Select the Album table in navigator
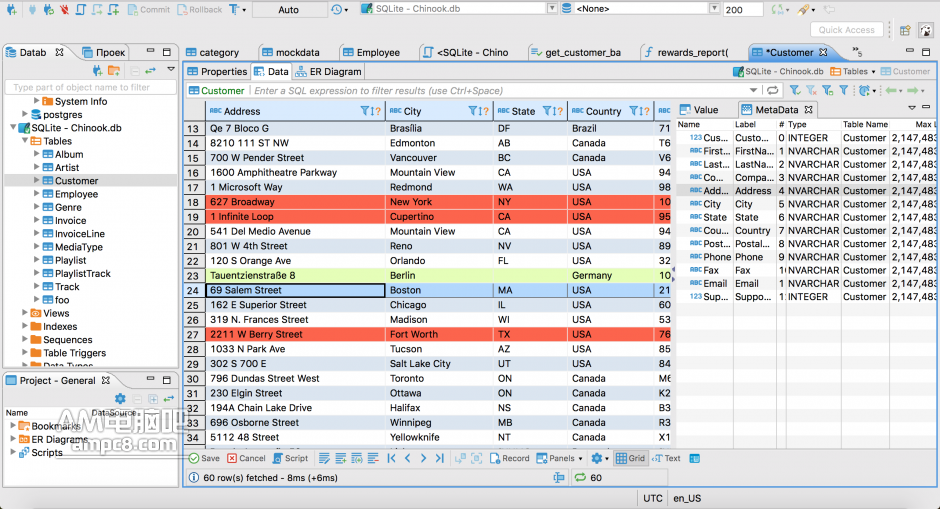 [69, 154]
